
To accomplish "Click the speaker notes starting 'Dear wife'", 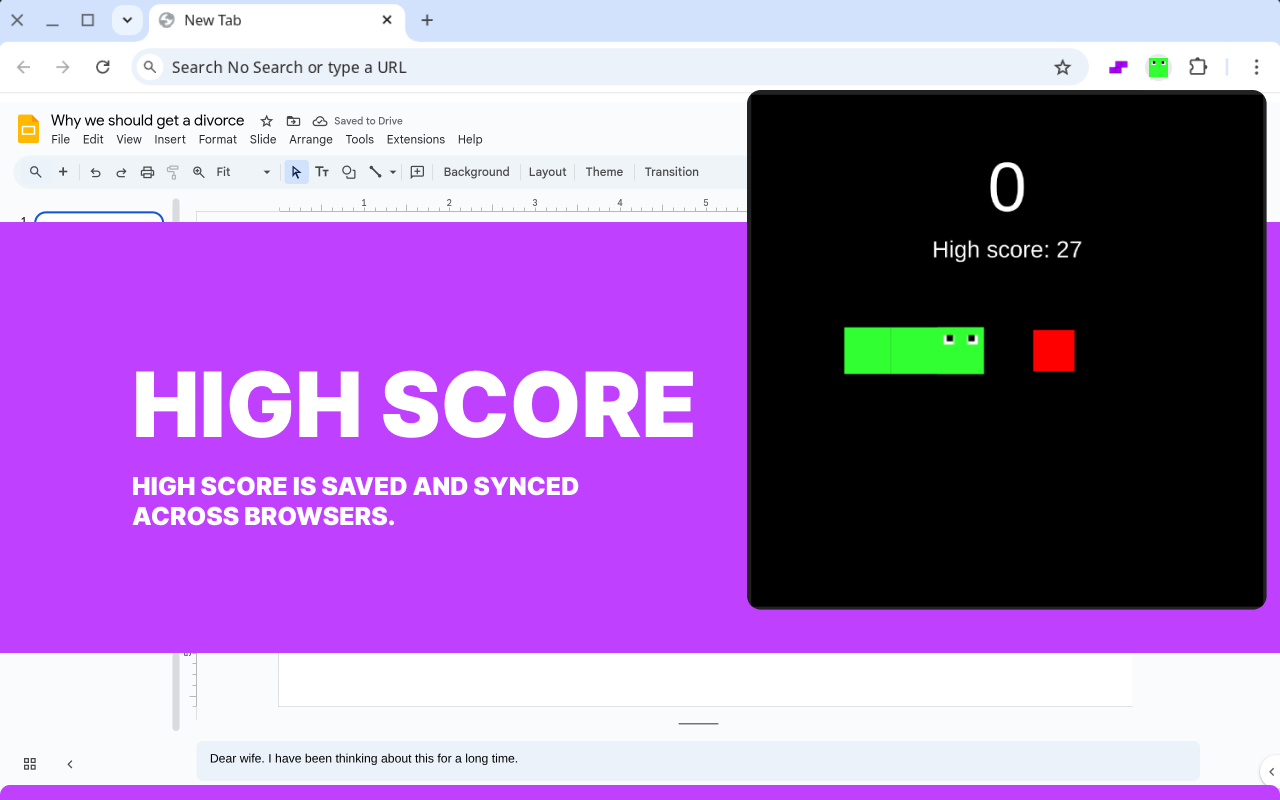I will (x=698, y=760).
